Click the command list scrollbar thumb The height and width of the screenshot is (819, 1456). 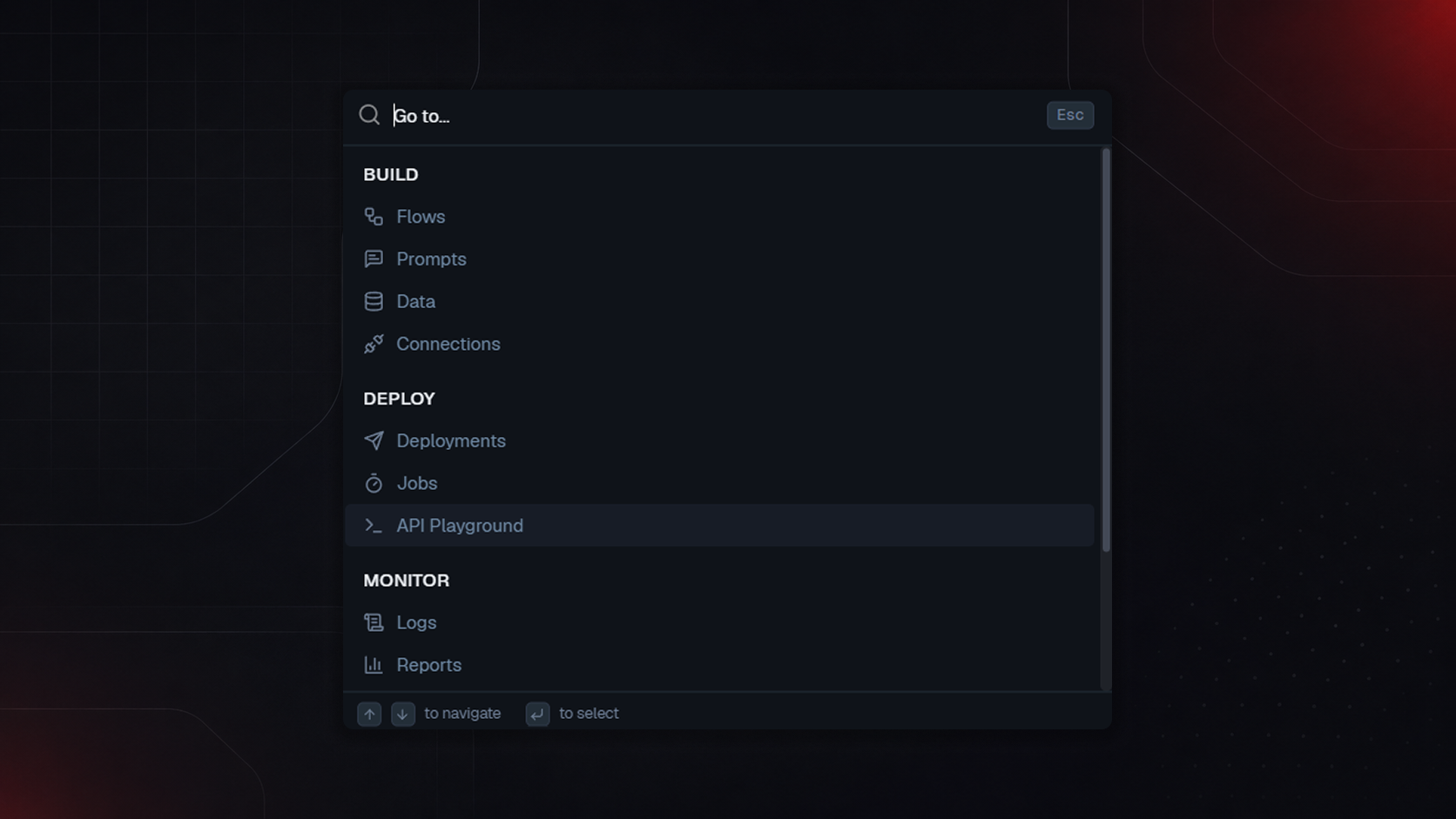(x=1106, y=350)
